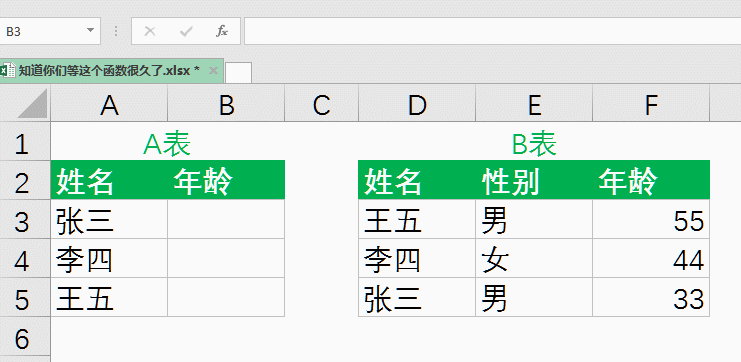This screenshot has height=362, width=741.
Task: Click the select-all triangle at grid corner
Action: pos(32,104)
